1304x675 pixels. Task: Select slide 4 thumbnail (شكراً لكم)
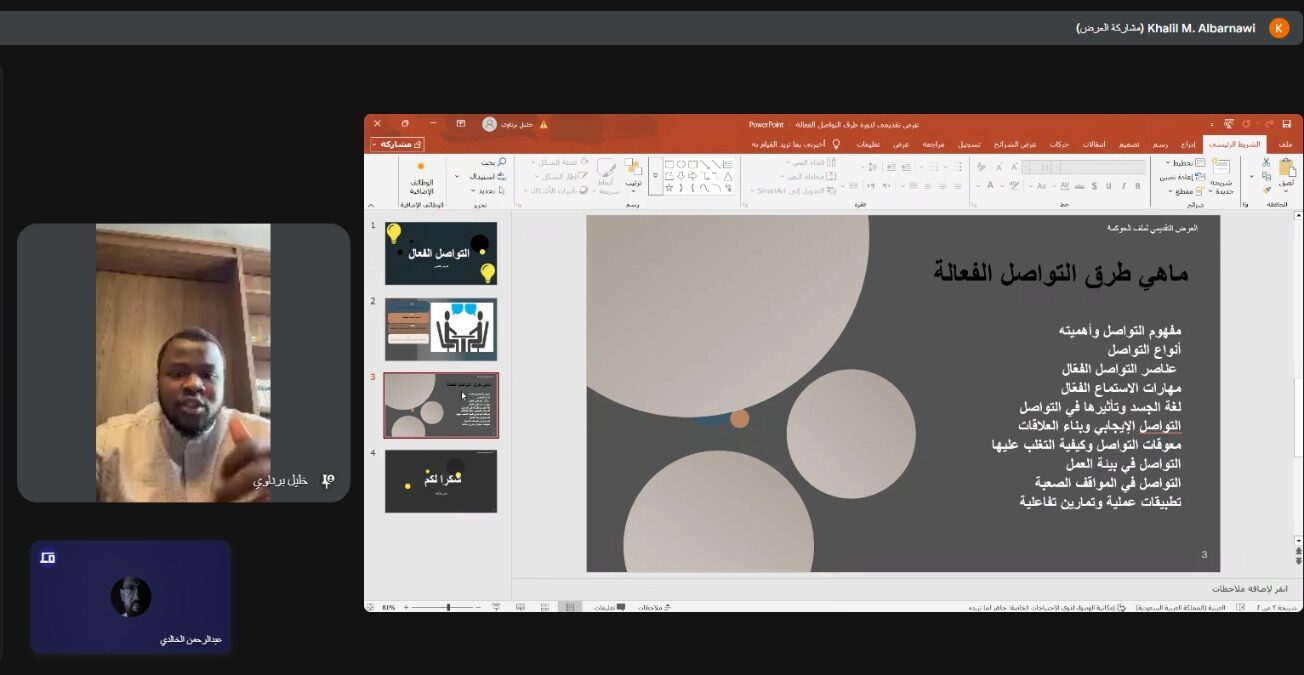(x=441, y=481)
